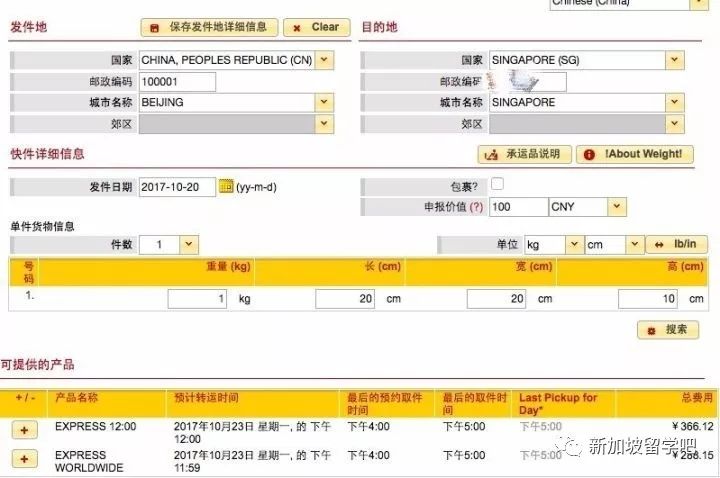Click the declared value input field

click(516, 207)
